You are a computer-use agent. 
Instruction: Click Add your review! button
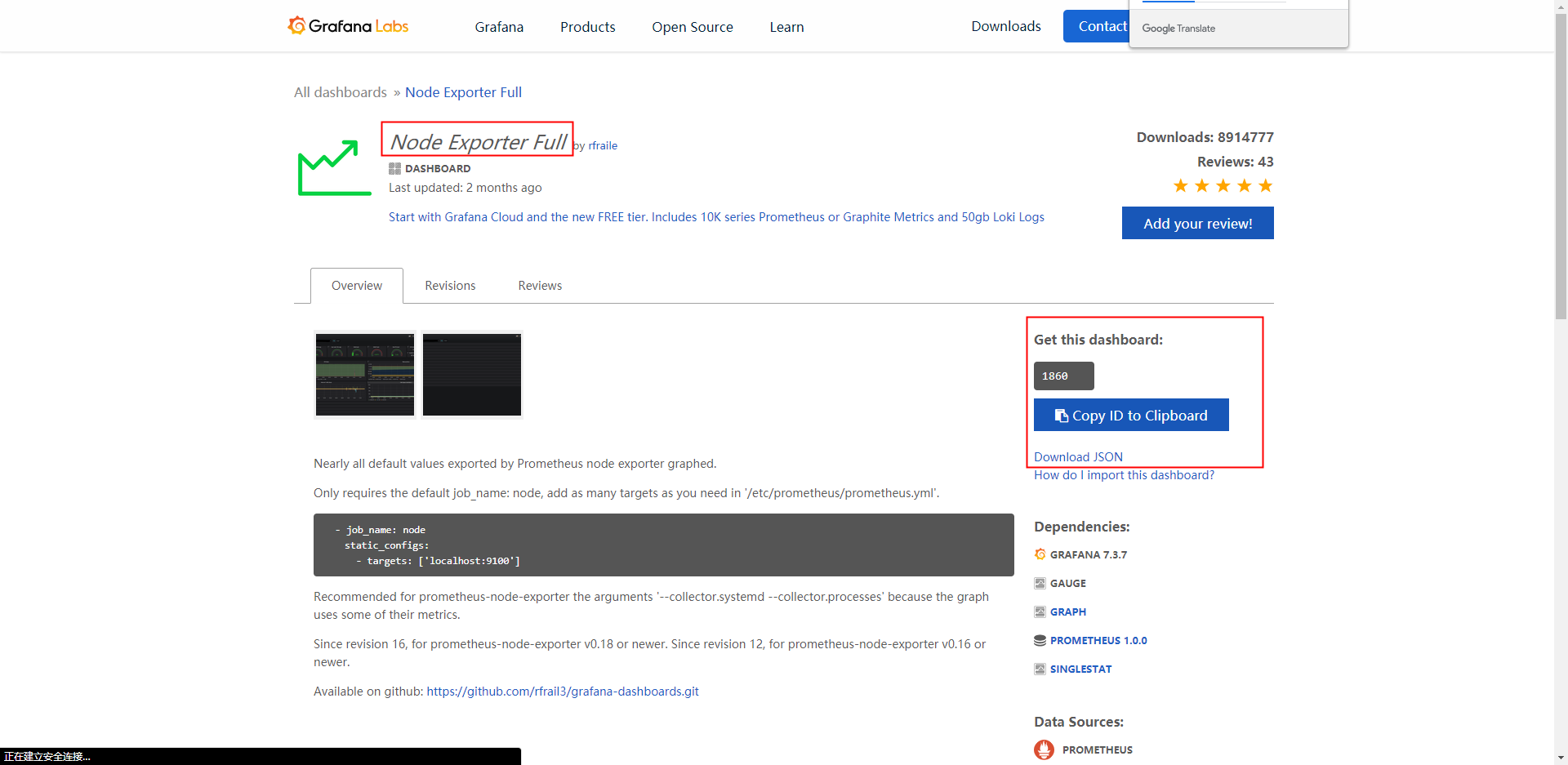click(1198, 223)
